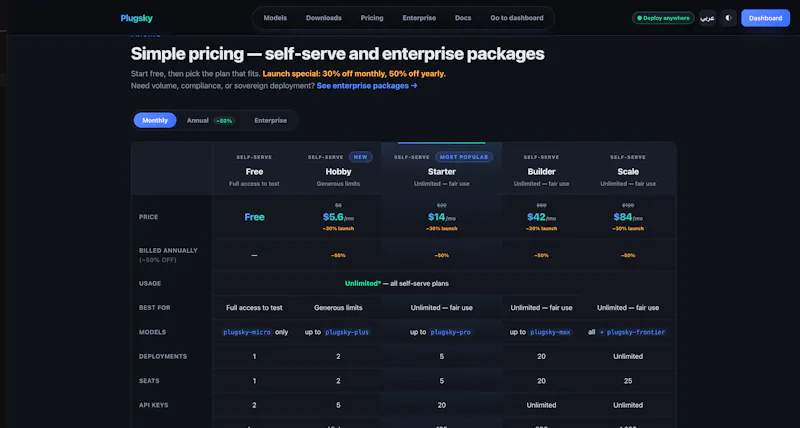Screen dimensions: 800x428
Task: Click the BILLED ANNUALLY row label
Action: pos(168,250)
